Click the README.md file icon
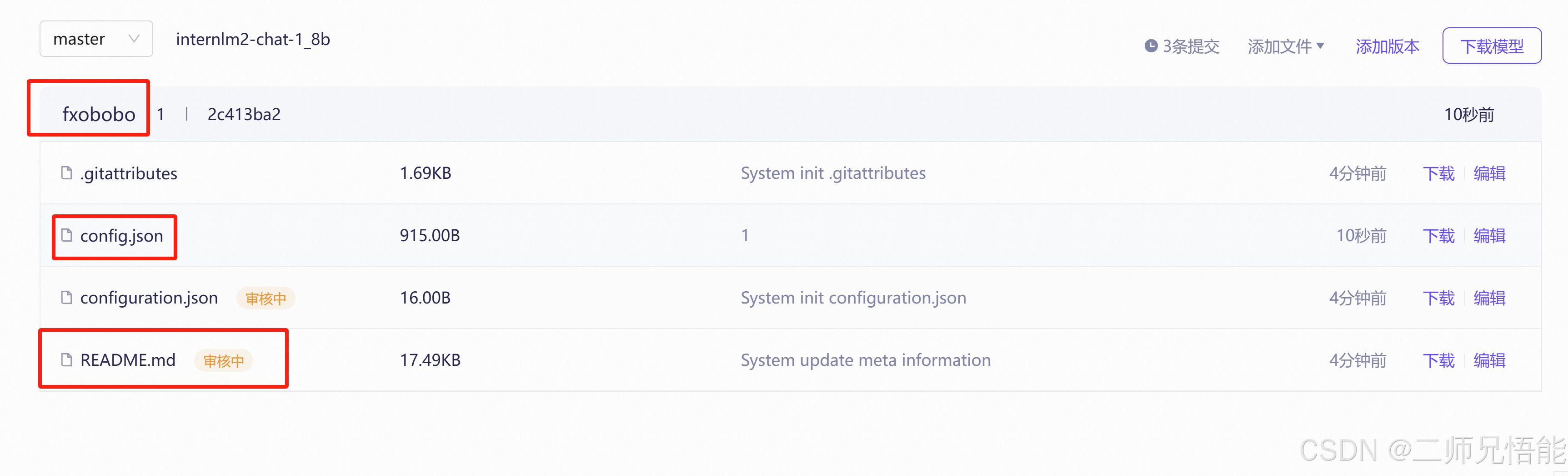Viewport: 1568px width, 476px height. [x=66, y=360]
